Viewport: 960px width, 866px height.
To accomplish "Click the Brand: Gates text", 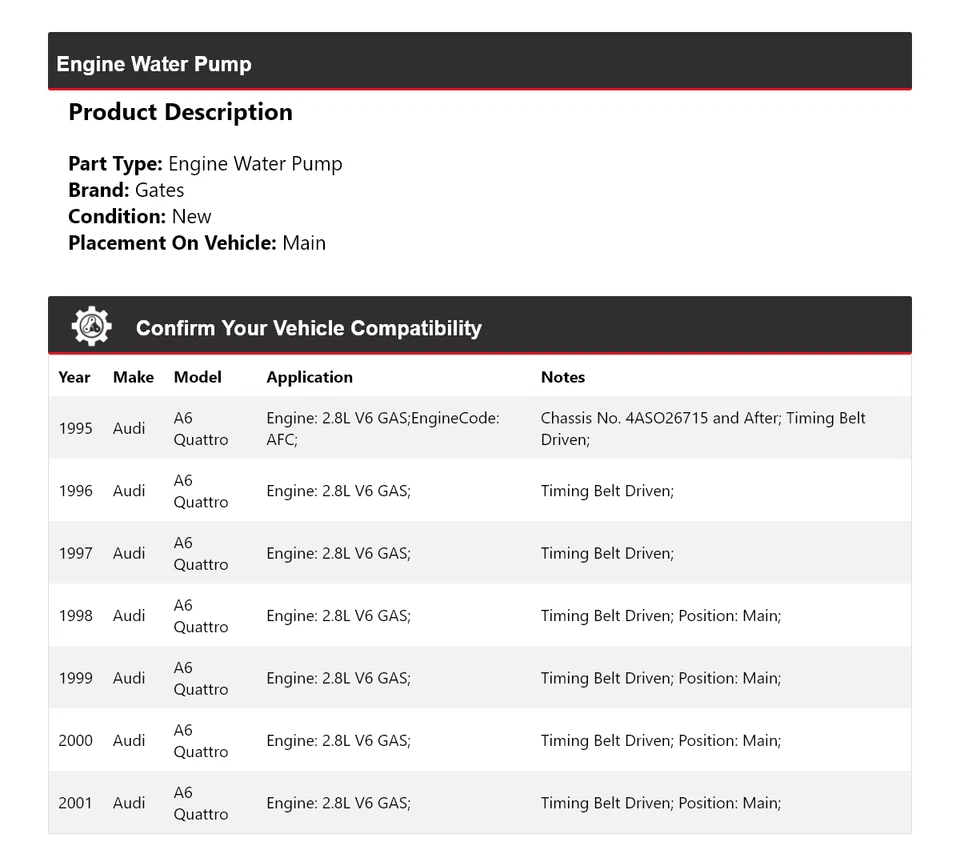I will coord(126,190).
